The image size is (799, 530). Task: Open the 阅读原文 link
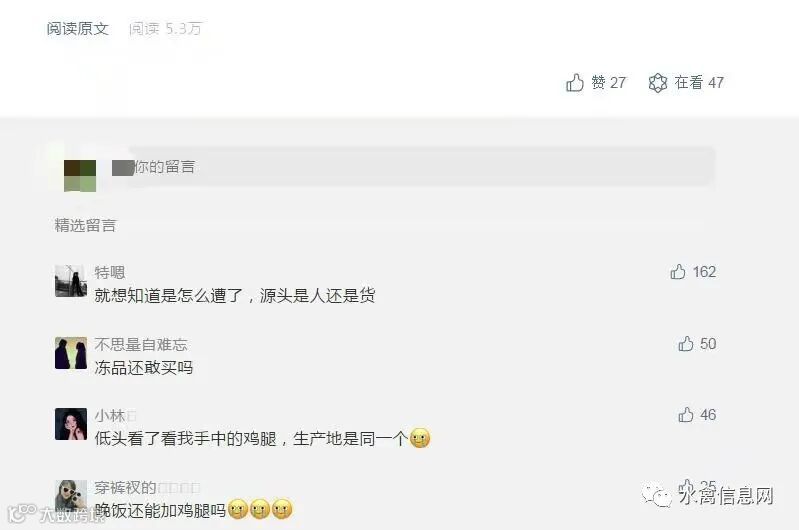[x=77, y=29]
